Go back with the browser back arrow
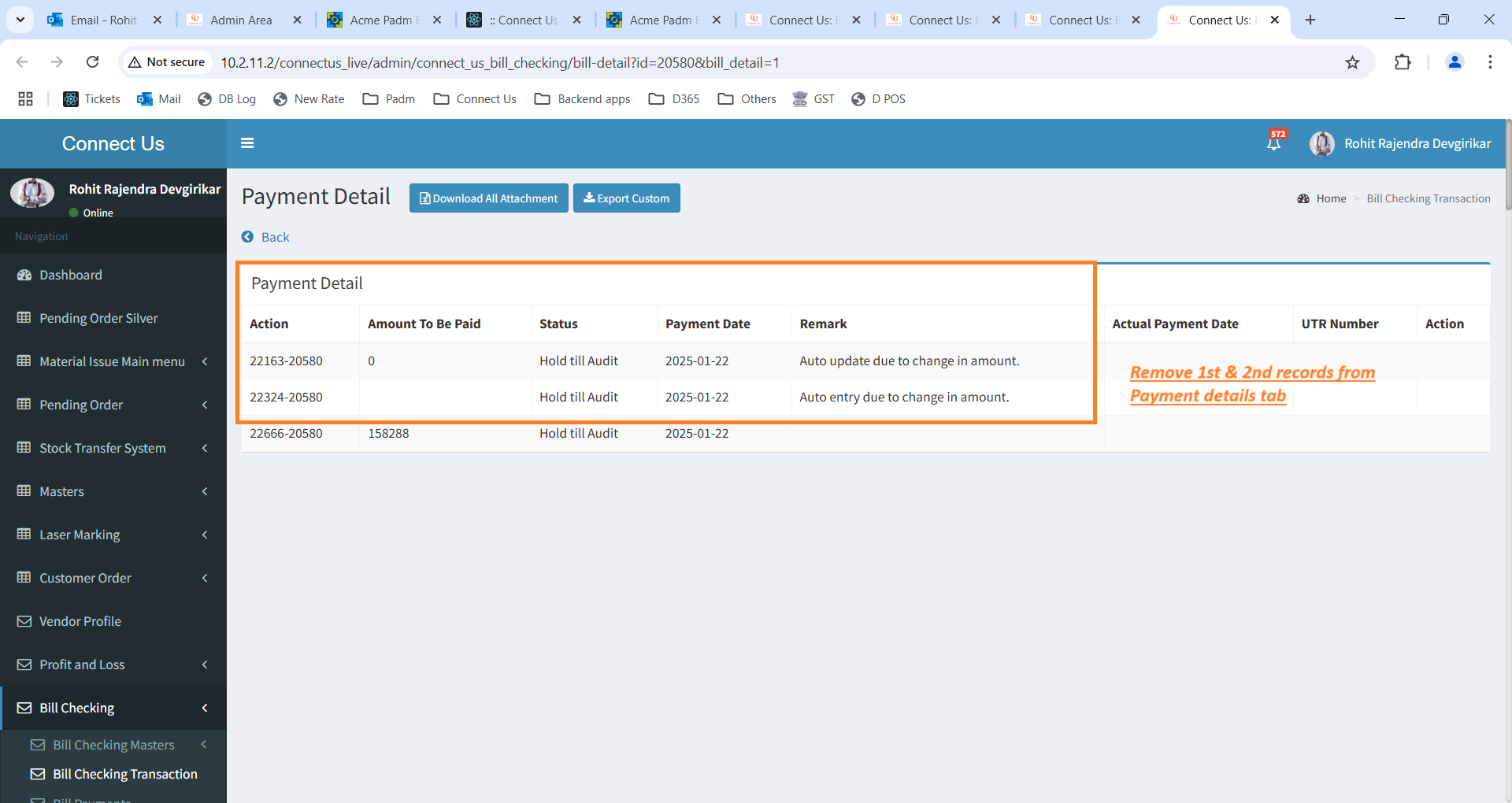1512x803 pixels. (22, 62)
